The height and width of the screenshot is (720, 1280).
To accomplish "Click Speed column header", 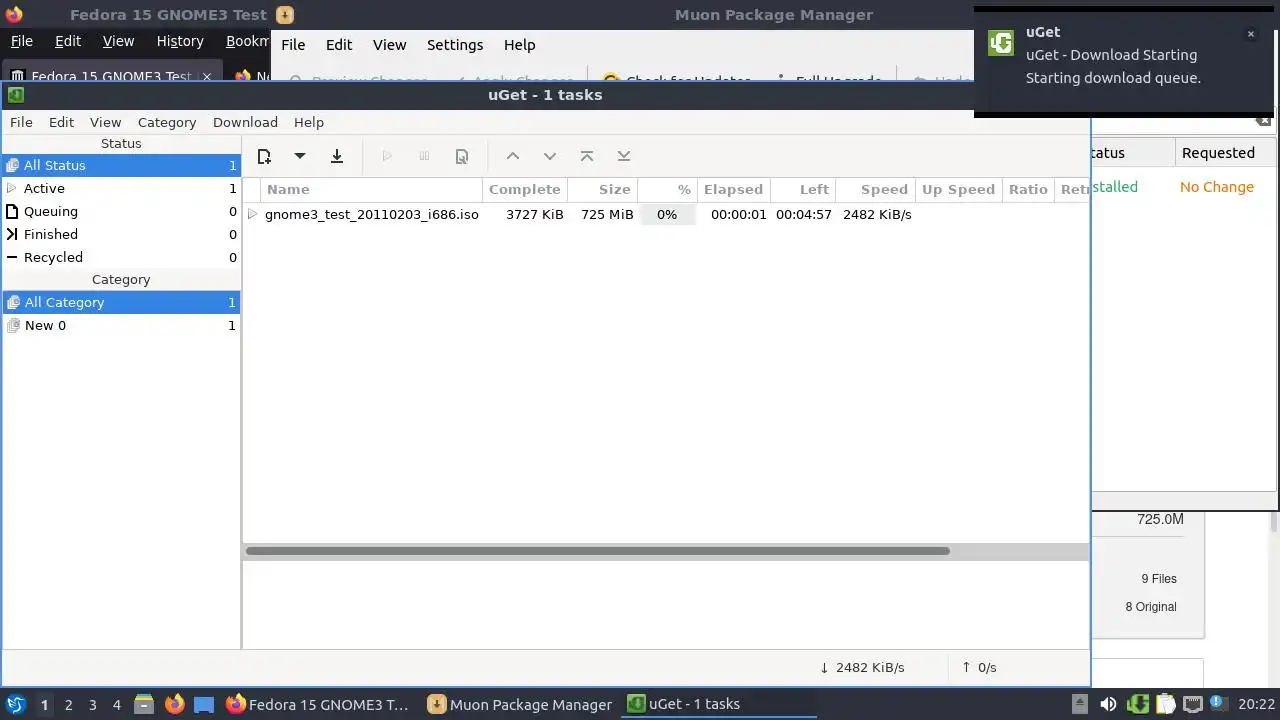I will 875,189.
